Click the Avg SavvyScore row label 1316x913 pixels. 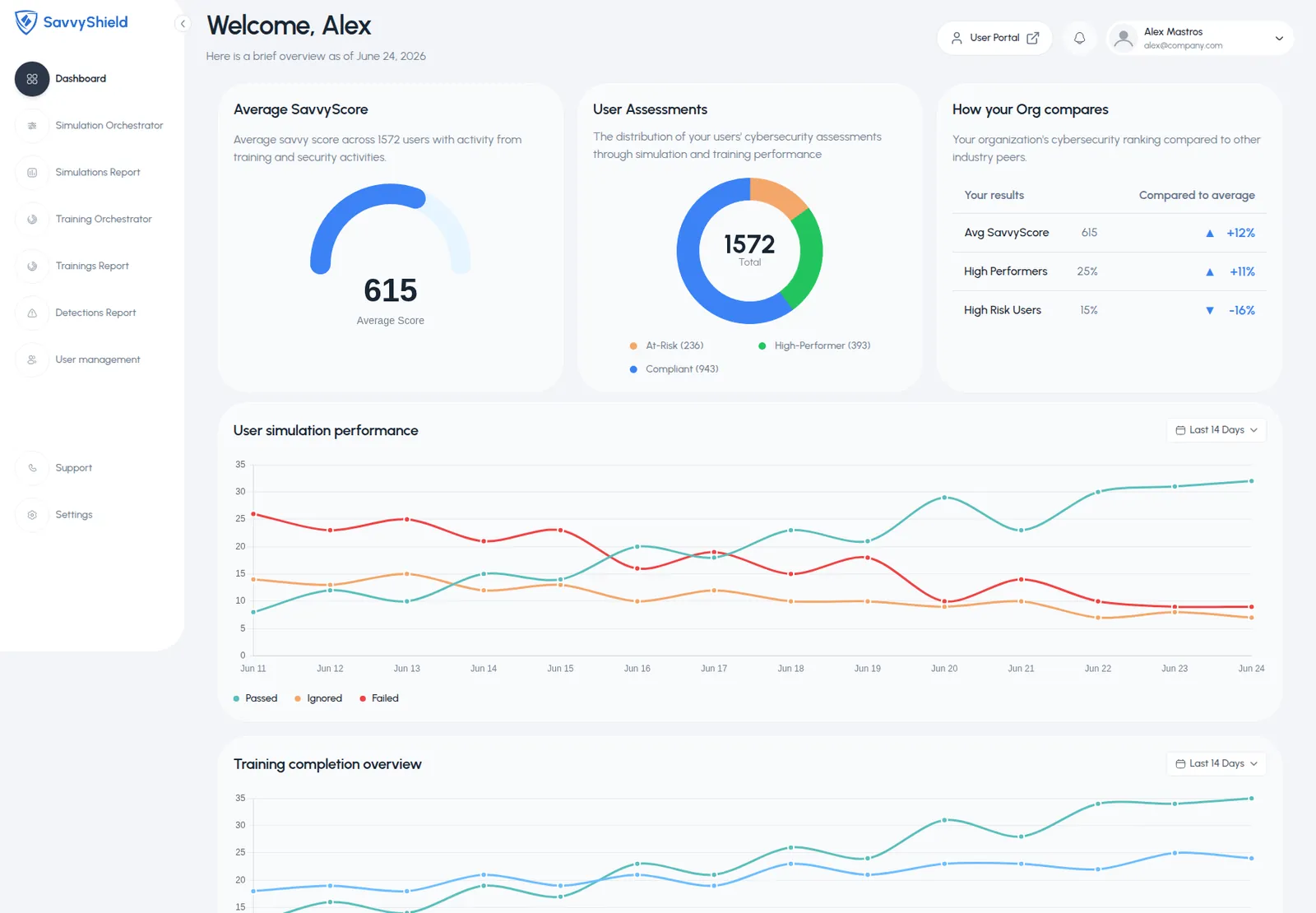tap(1006, 234)
